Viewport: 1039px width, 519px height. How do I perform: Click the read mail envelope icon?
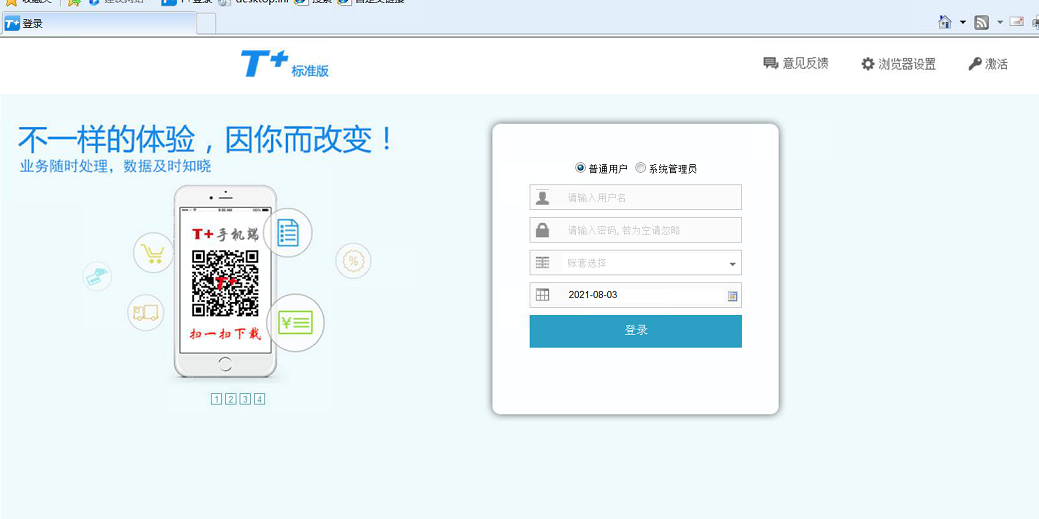point(1016,22)
